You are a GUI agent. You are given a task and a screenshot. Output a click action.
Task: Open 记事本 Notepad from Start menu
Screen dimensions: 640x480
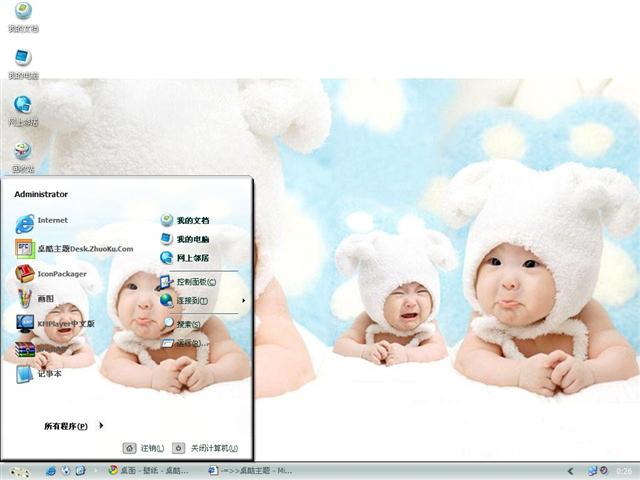click(39, 374)
